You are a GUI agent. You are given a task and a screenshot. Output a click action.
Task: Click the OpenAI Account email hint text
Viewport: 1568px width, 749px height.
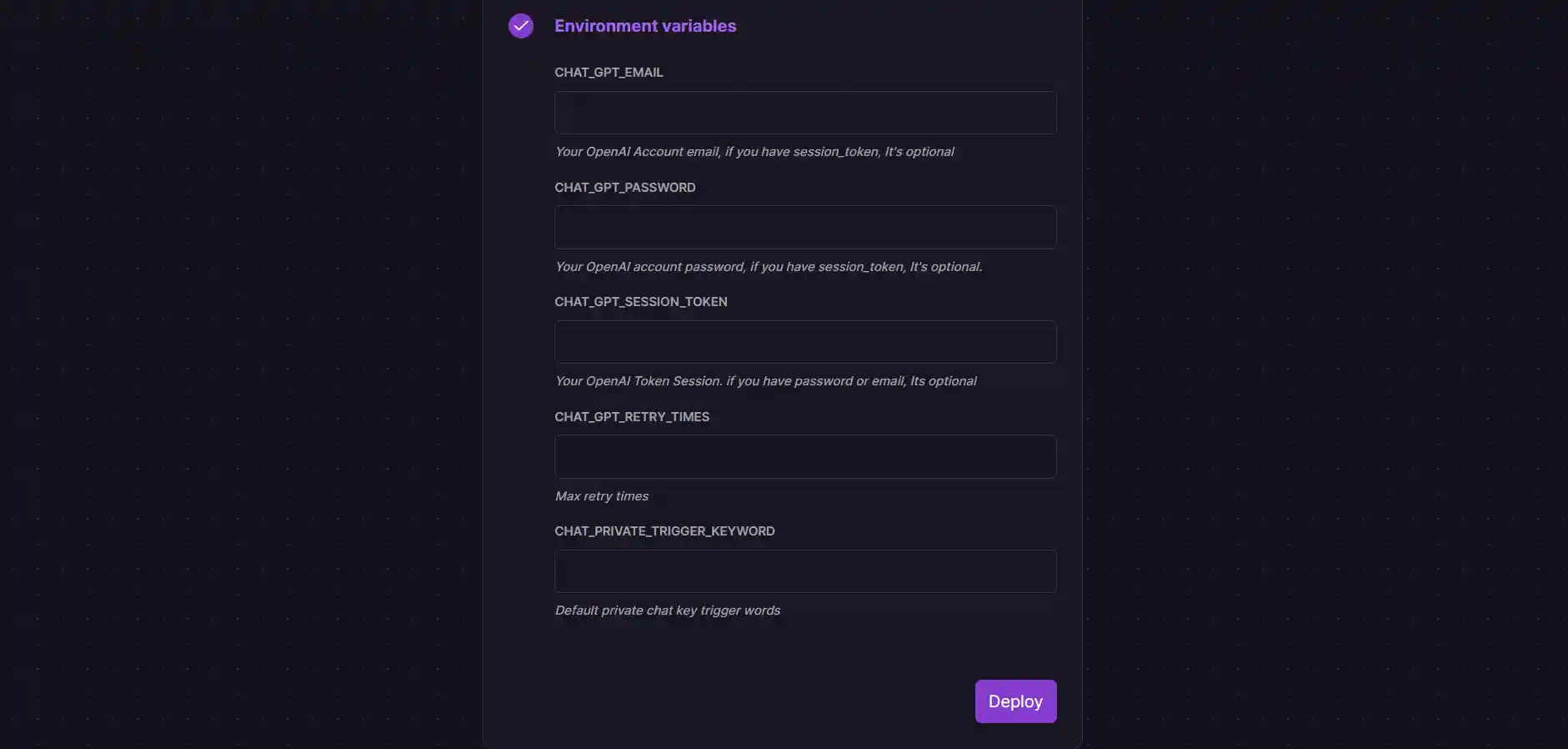pos(754,152)
